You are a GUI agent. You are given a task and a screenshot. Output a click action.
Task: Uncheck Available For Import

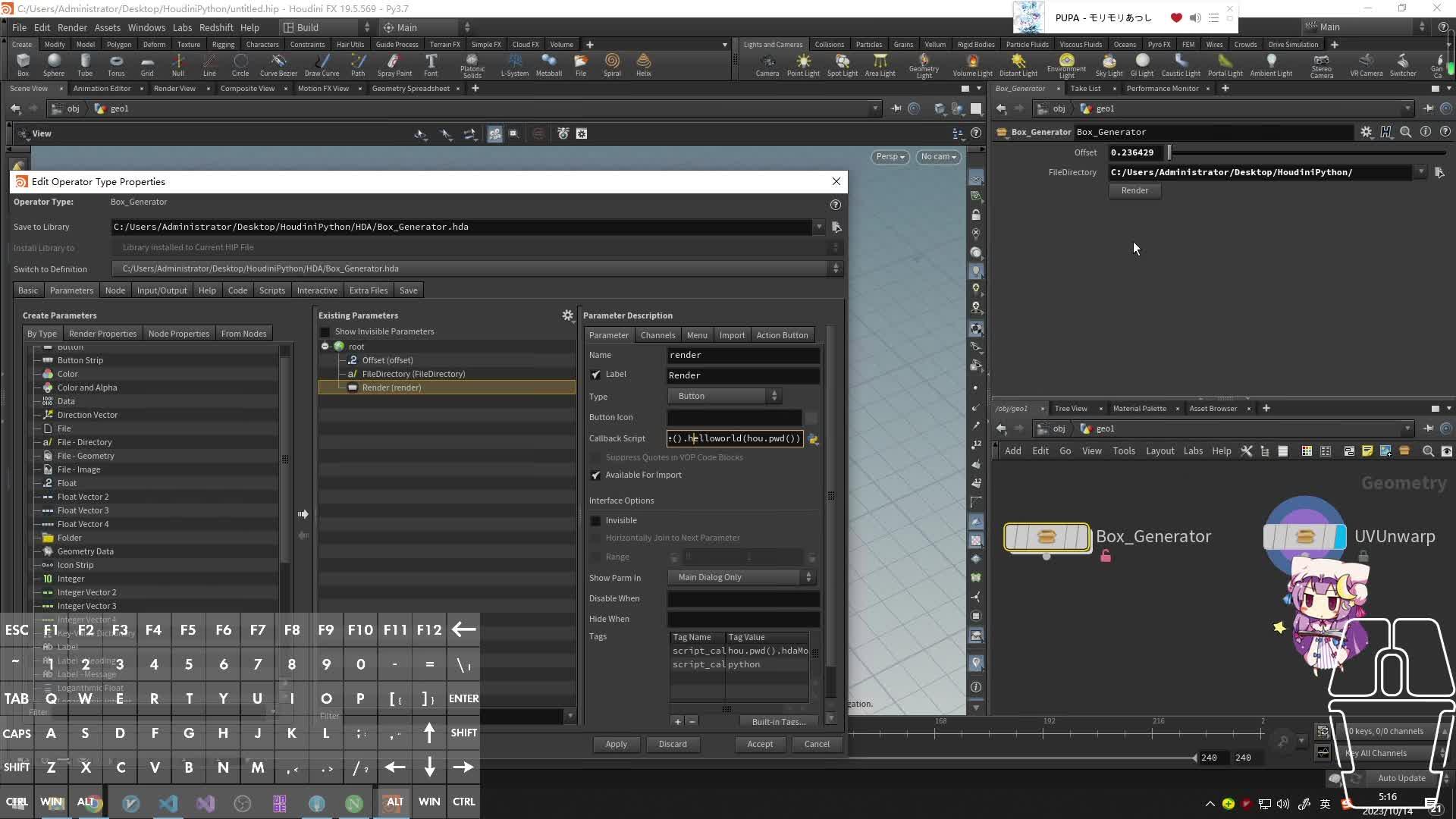pos(596,475)
